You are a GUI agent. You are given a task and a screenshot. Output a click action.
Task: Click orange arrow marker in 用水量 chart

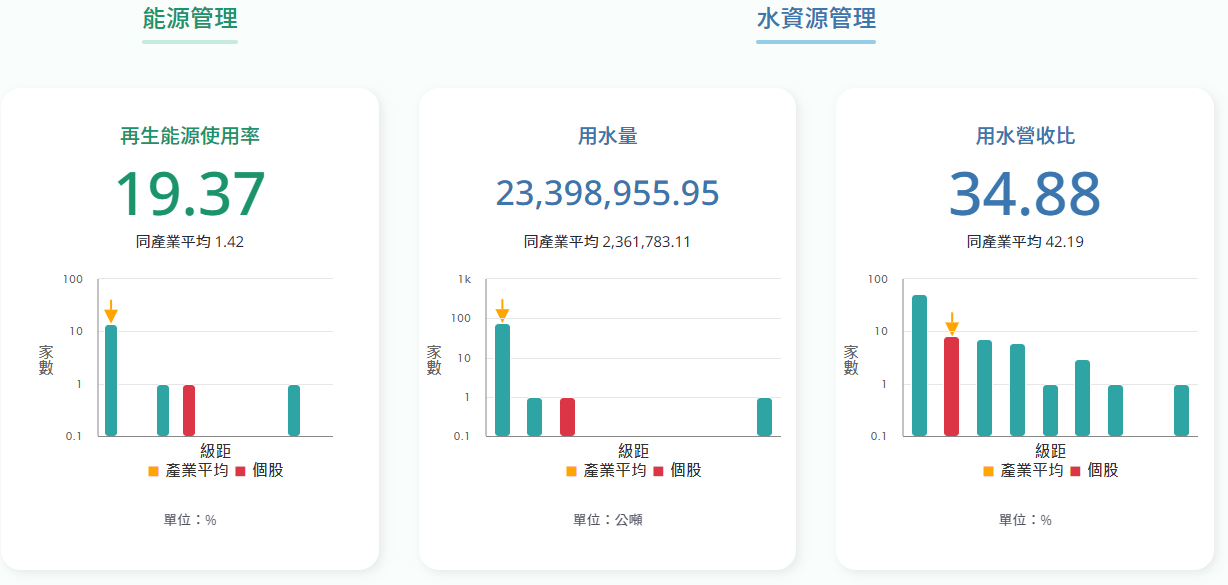pyautogui.click(x=503, y=310)
